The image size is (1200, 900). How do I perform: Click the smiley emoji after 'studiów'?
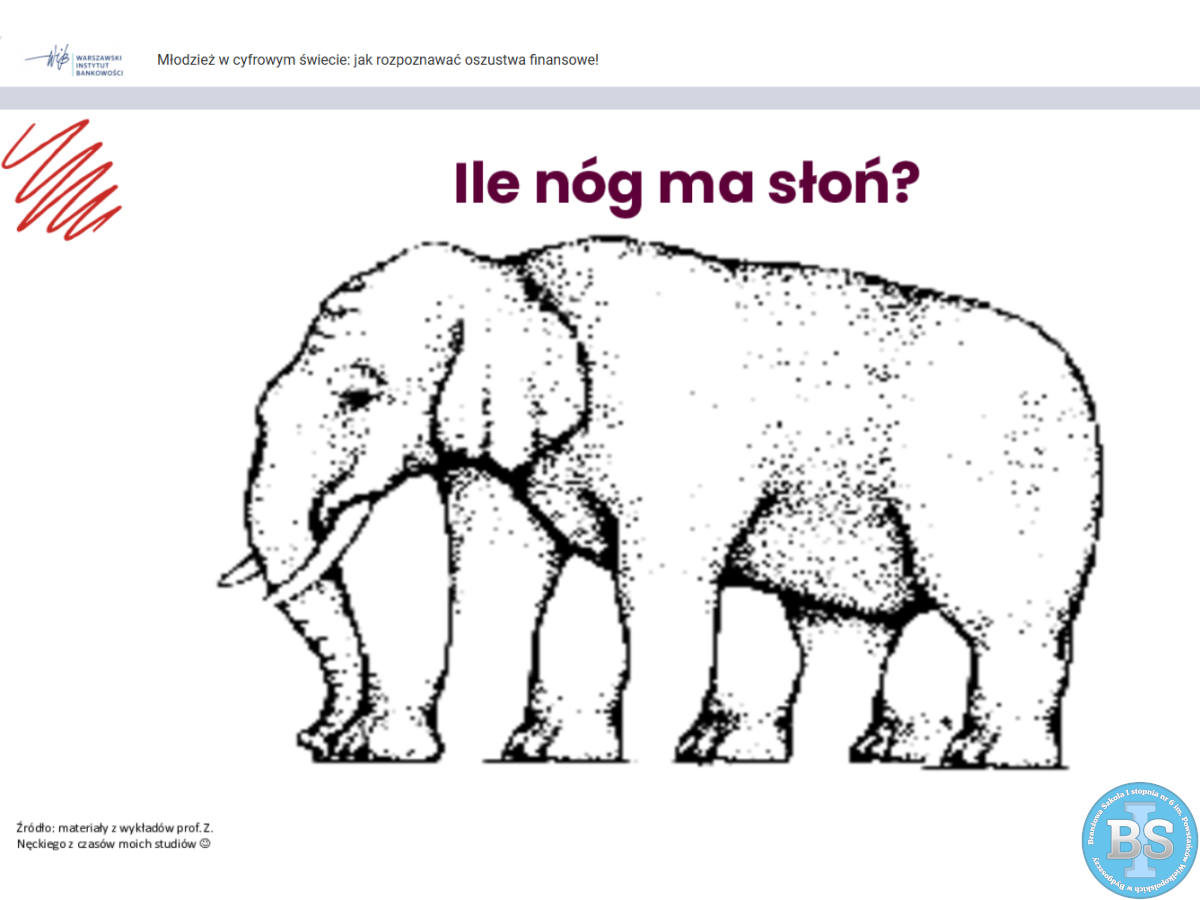click(205, 844)
